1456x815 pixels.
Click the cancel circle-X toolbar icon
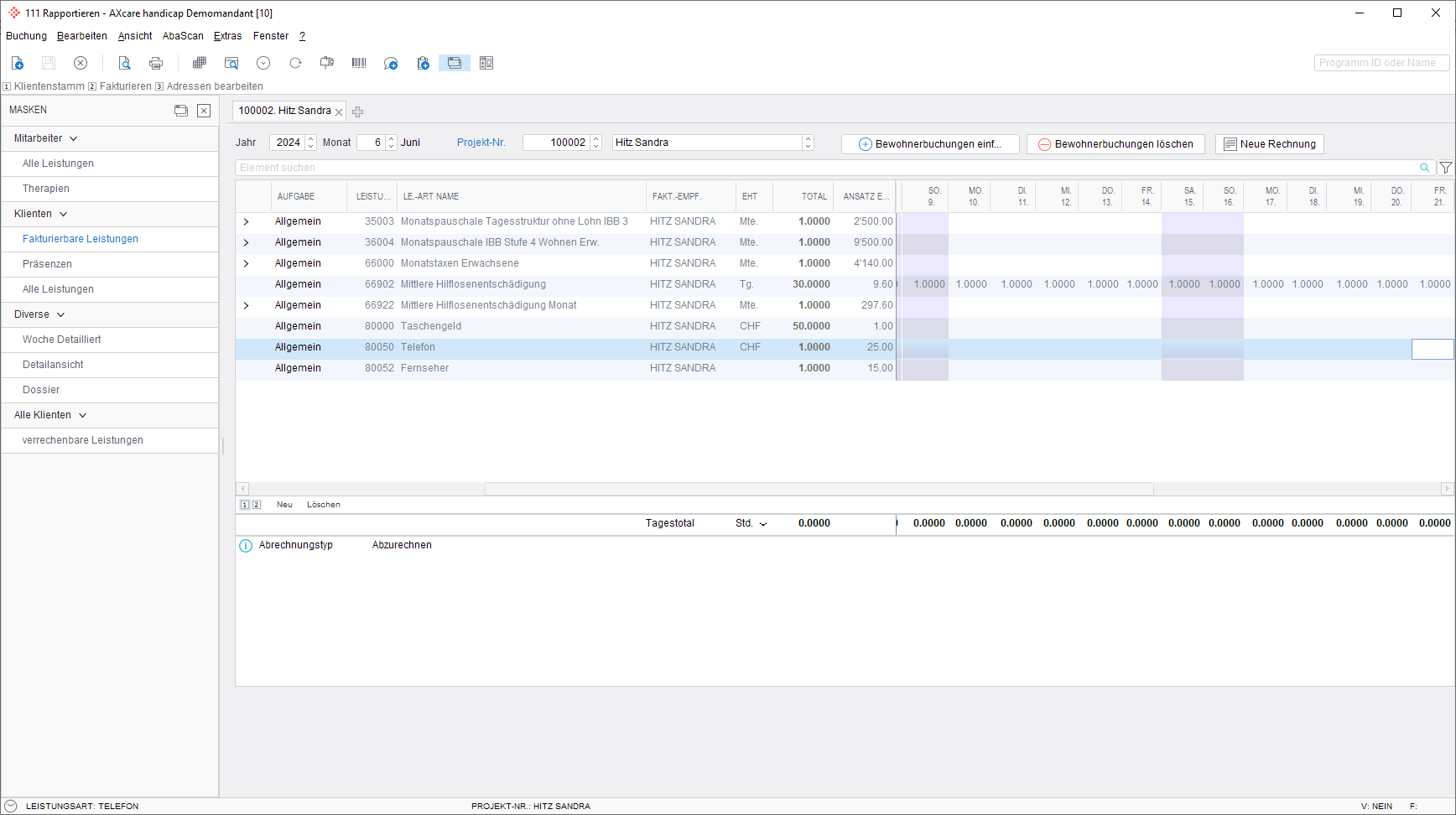click(81, 63)
